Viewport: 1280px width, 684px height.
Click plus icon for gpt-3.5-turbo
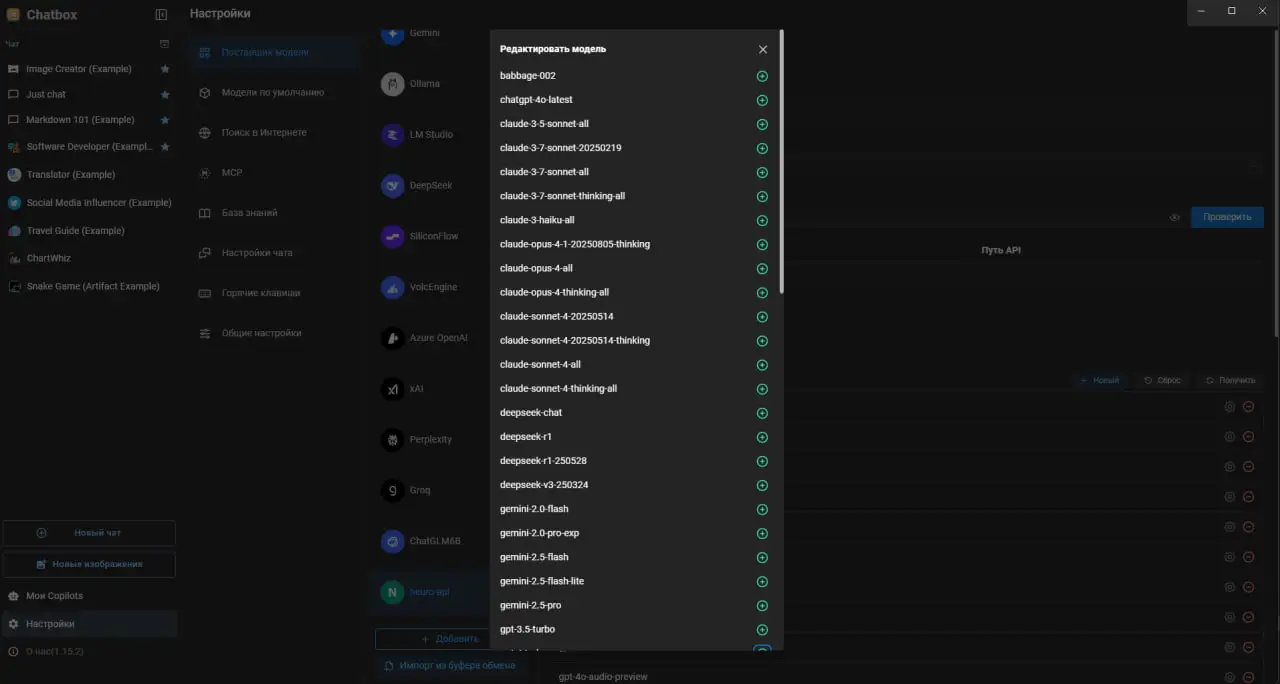pos(762,630)
